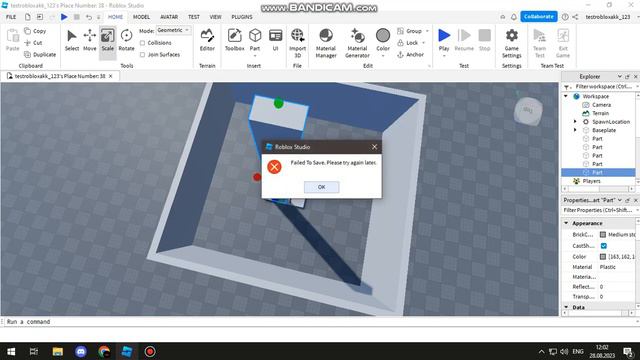Collapse the Data properties section
640x360 pixels.
566,307
